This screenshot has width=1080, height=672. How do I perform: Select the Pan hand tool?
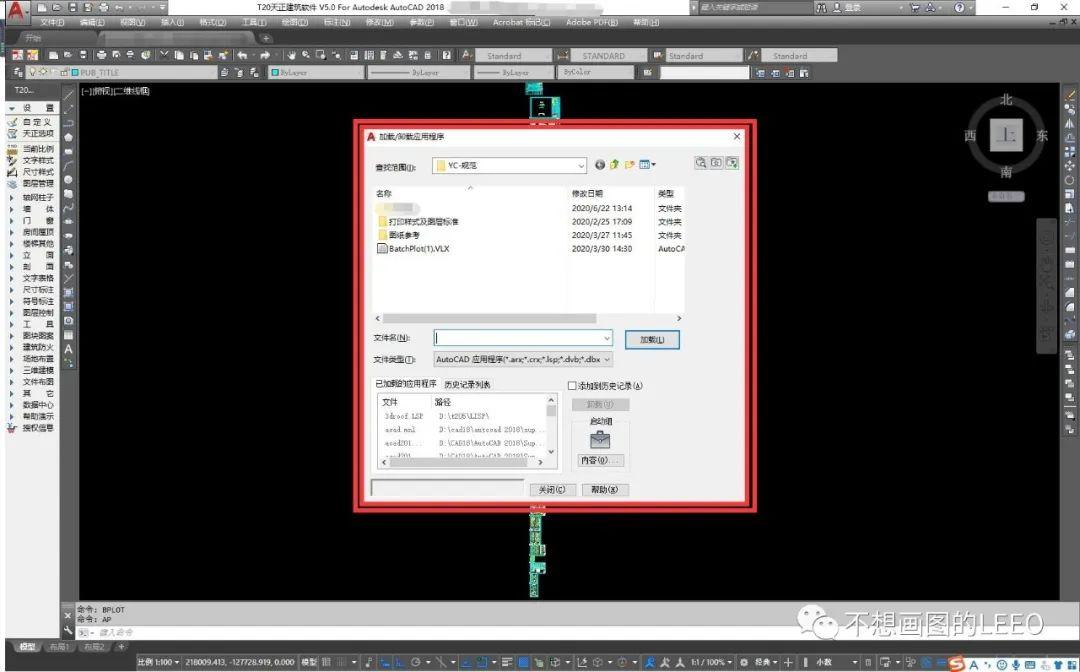click(292, 55)
